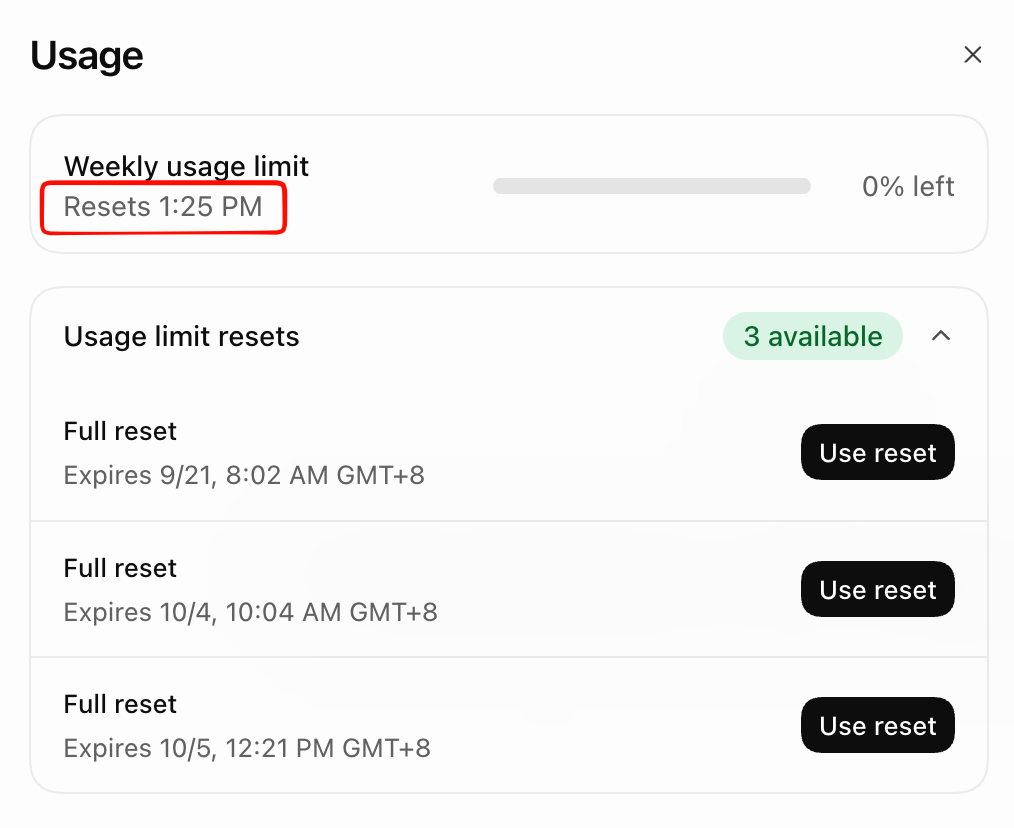Use the reset expiring 9/21

[878, 452]
